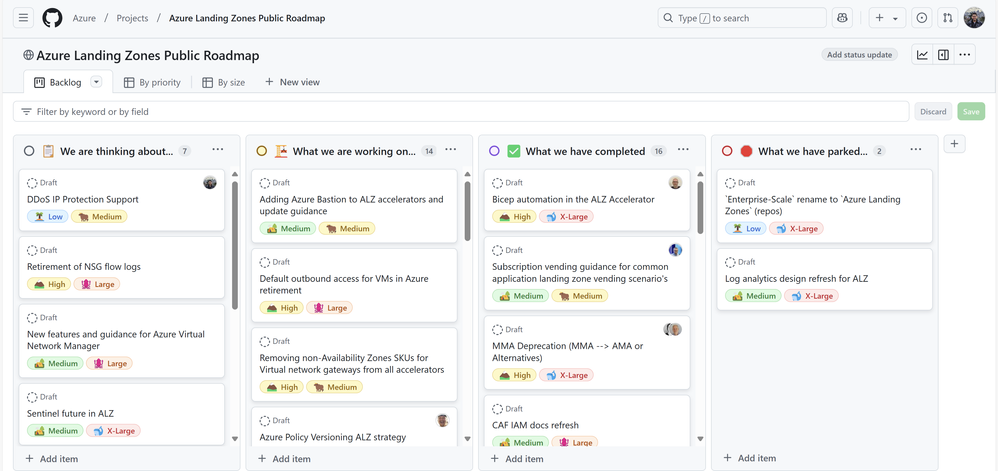Open Copilot icon next to search

842,18
